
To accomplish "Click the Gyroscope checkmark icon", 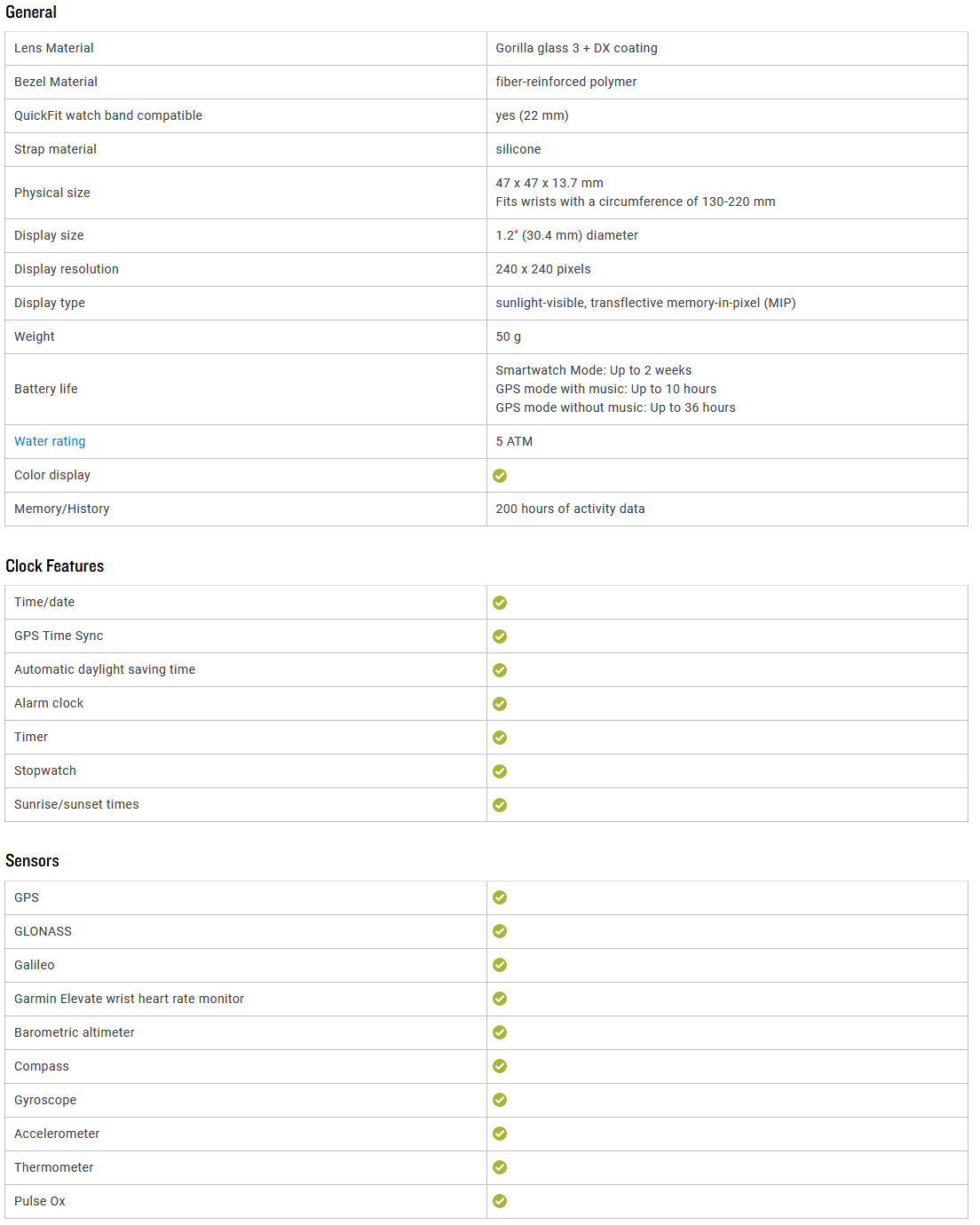I will (500, 1100).
